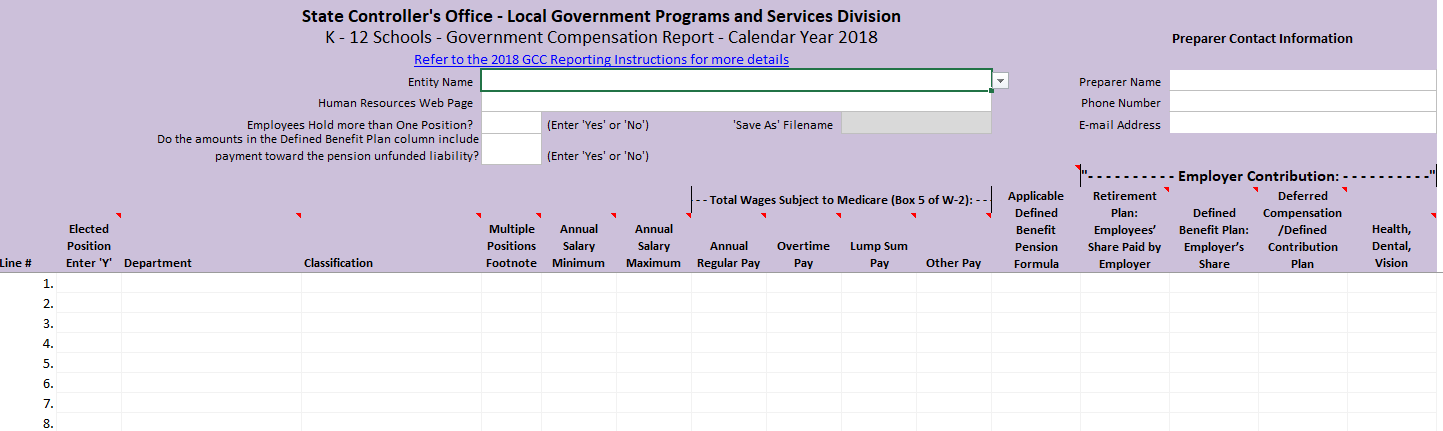This screenshot has height=431, width=1443.
Task: Open the Entity Name dropdown arrow
Action: (x=1001, y=81)
